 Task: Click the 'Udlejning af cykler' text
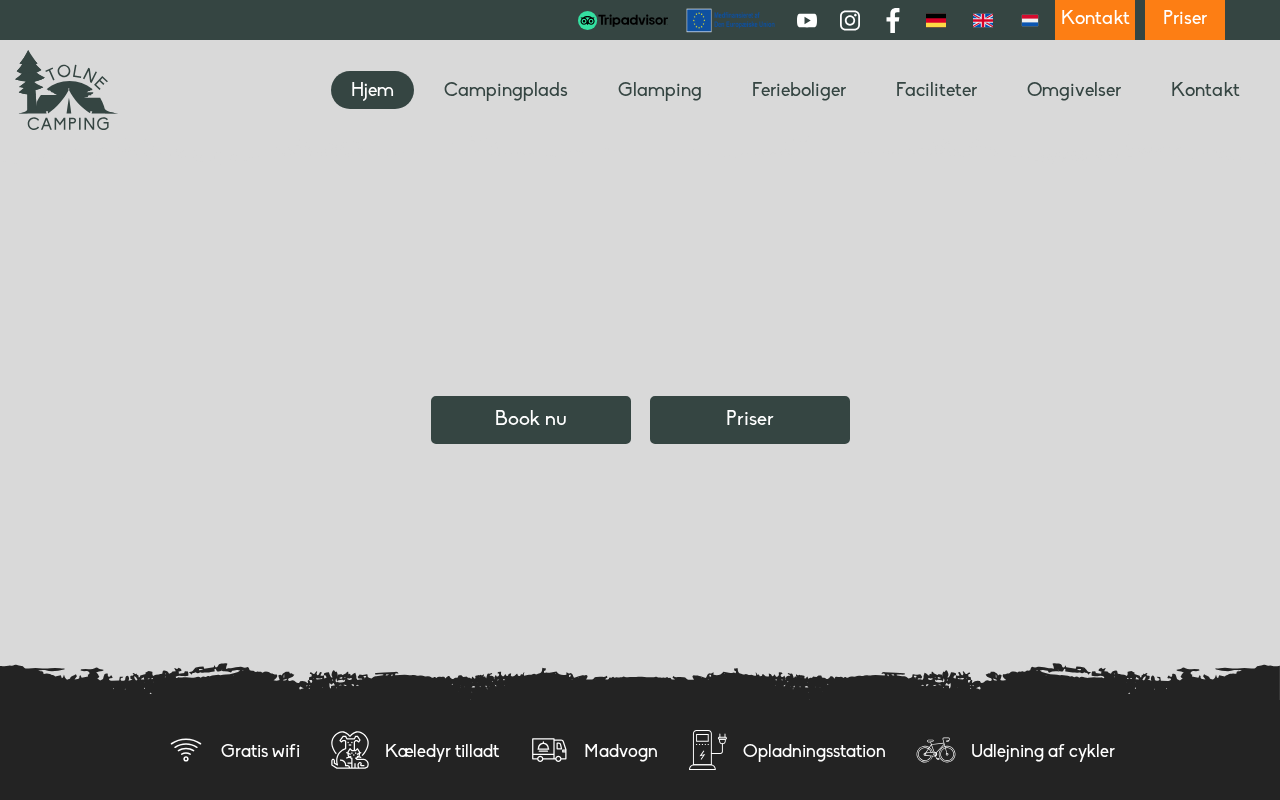(x=1043, y=751)
